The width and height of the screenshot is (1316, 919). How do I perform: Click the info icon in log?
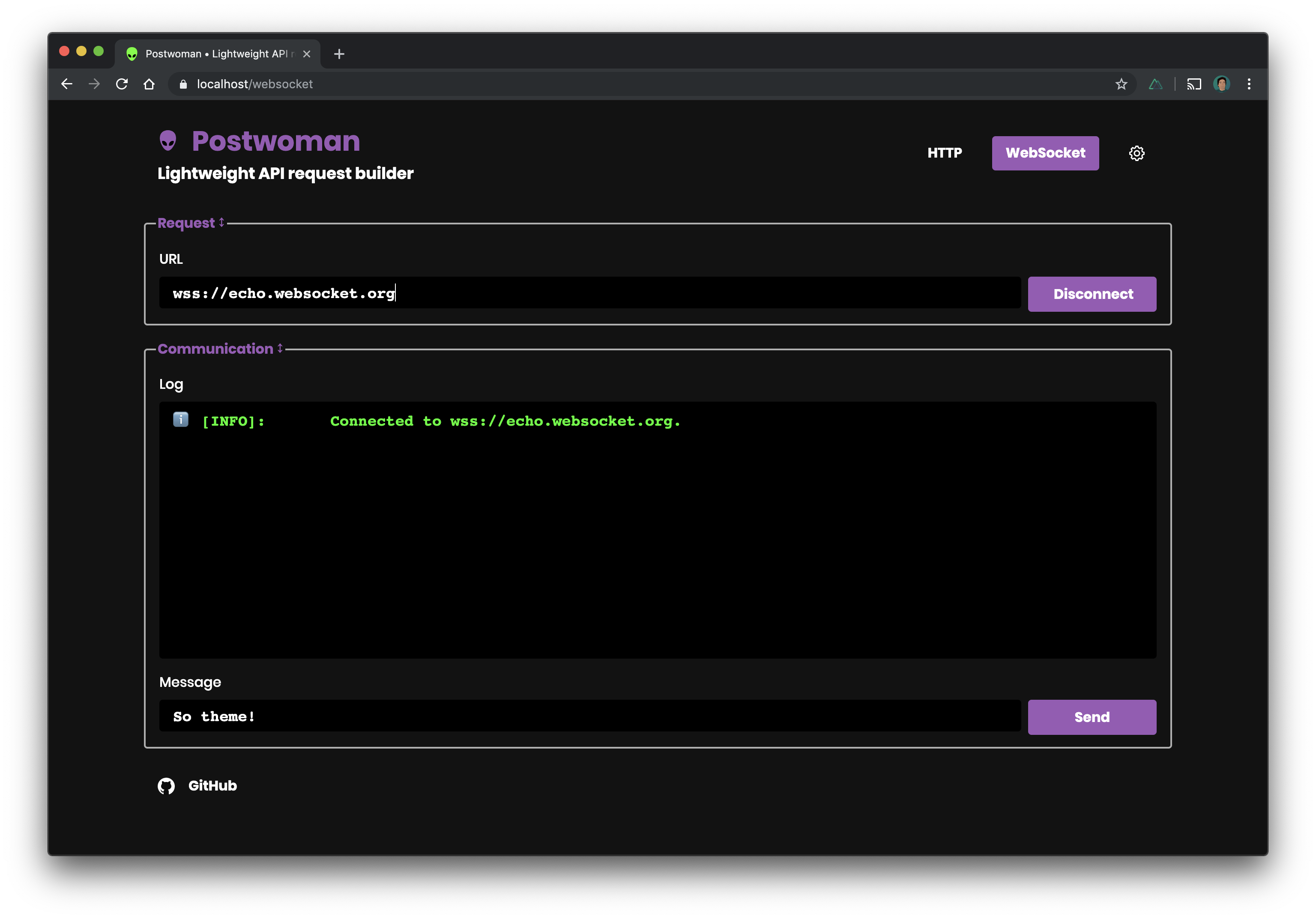pos(180,420)
